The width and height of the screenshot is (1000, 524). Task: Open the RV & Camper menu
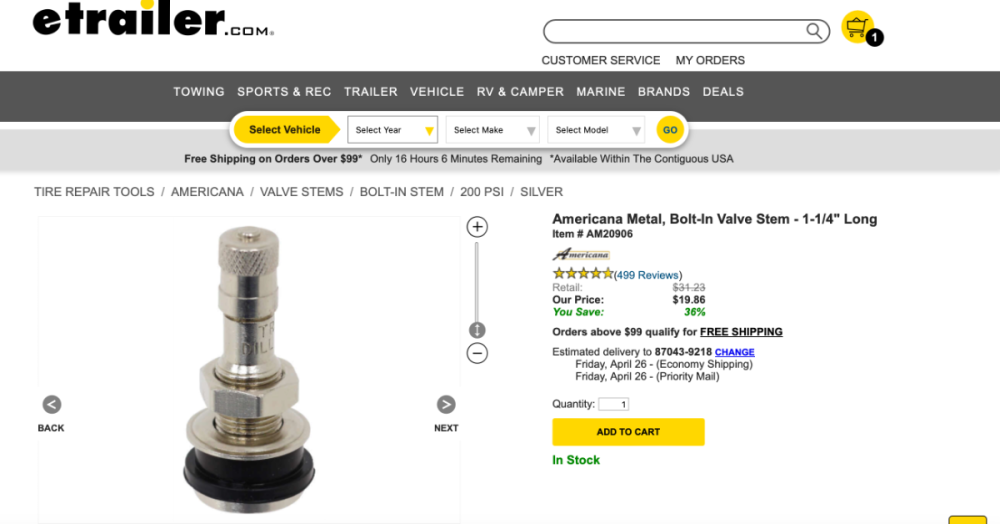click(520, 92)
